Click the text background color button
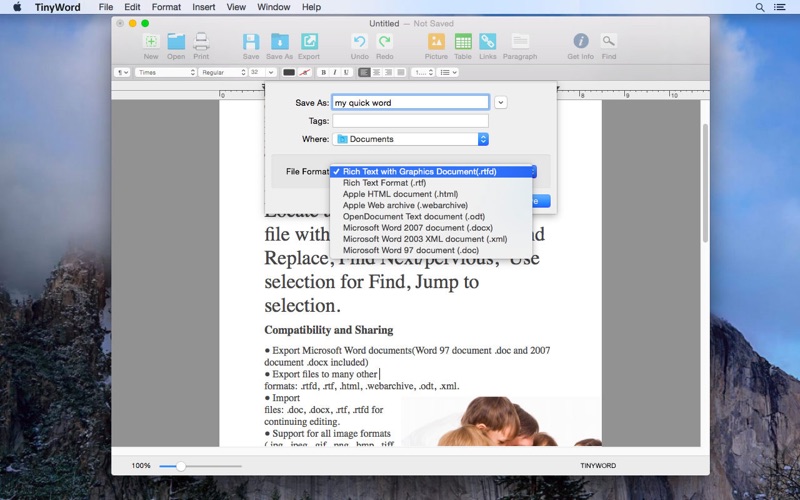800x500 pixels. point(305,72)
